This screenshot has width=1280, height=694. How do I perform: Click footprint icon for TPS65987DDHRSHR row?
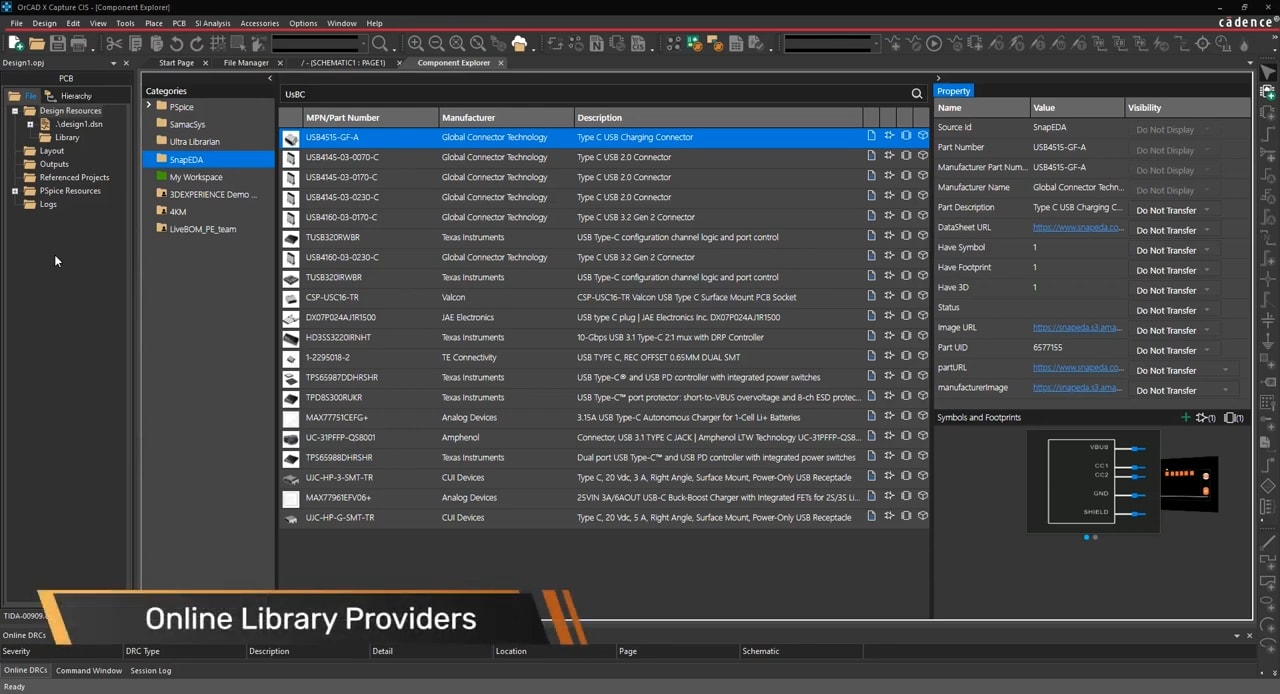905,377
